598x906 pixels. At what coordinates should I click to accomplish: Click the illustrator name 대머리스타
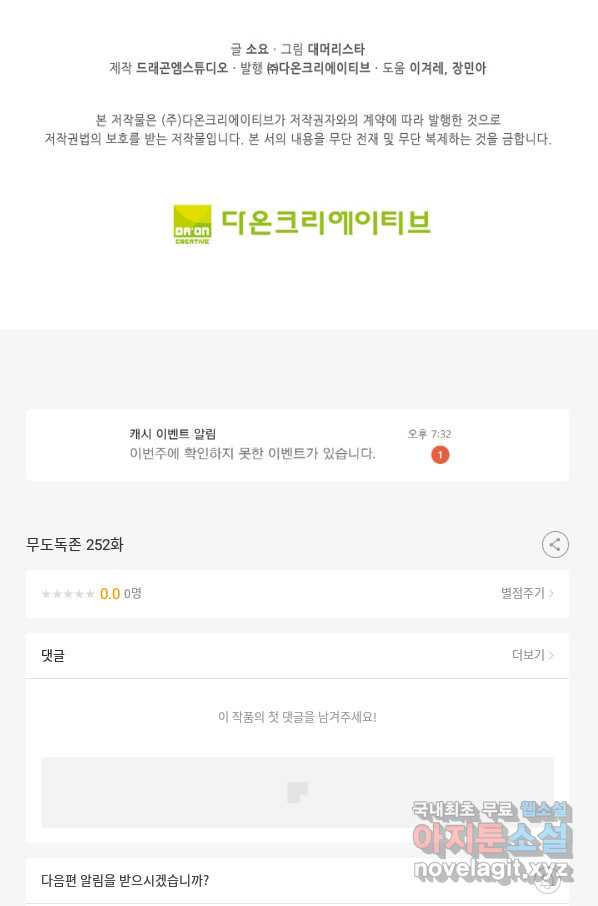[x=336, y=49]
